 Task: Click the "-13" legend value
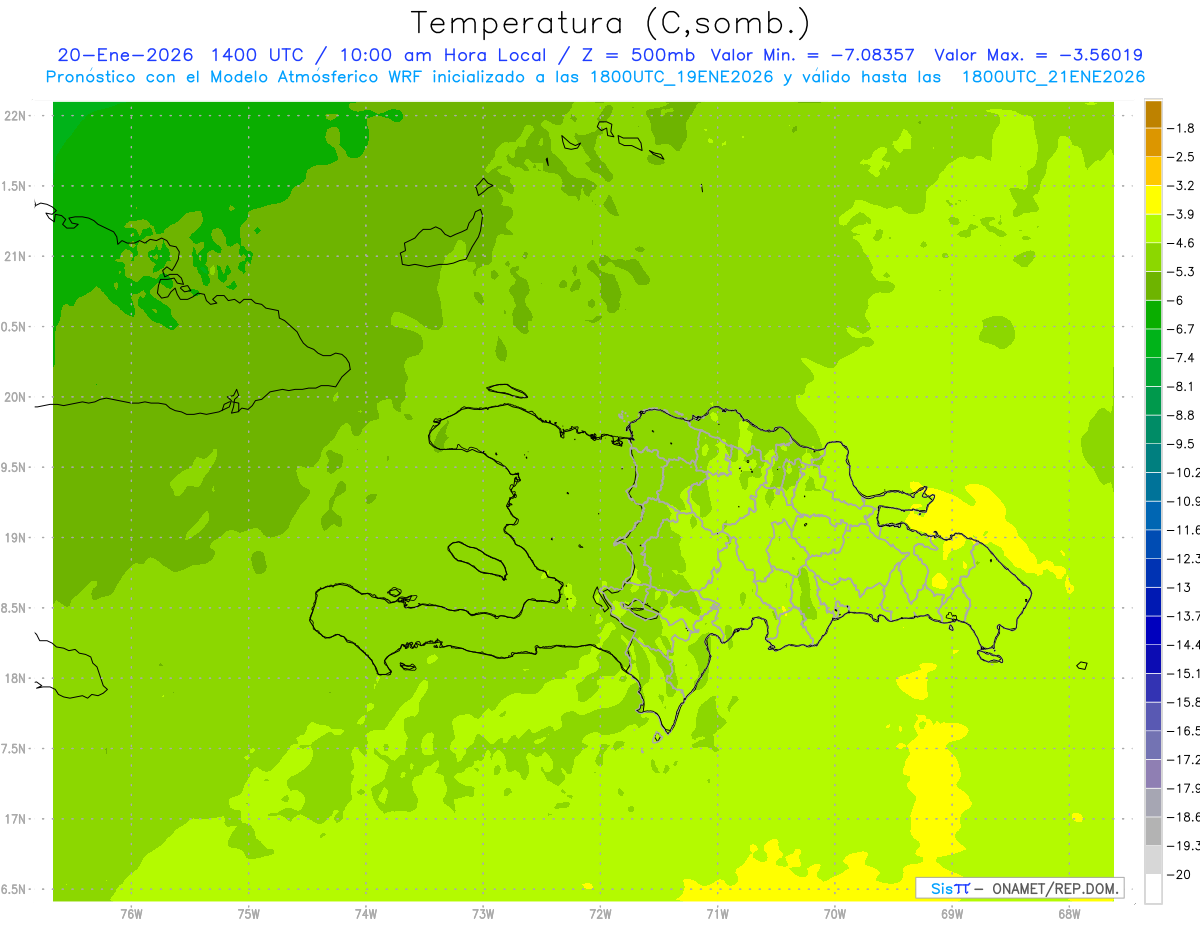(1180, 587)
